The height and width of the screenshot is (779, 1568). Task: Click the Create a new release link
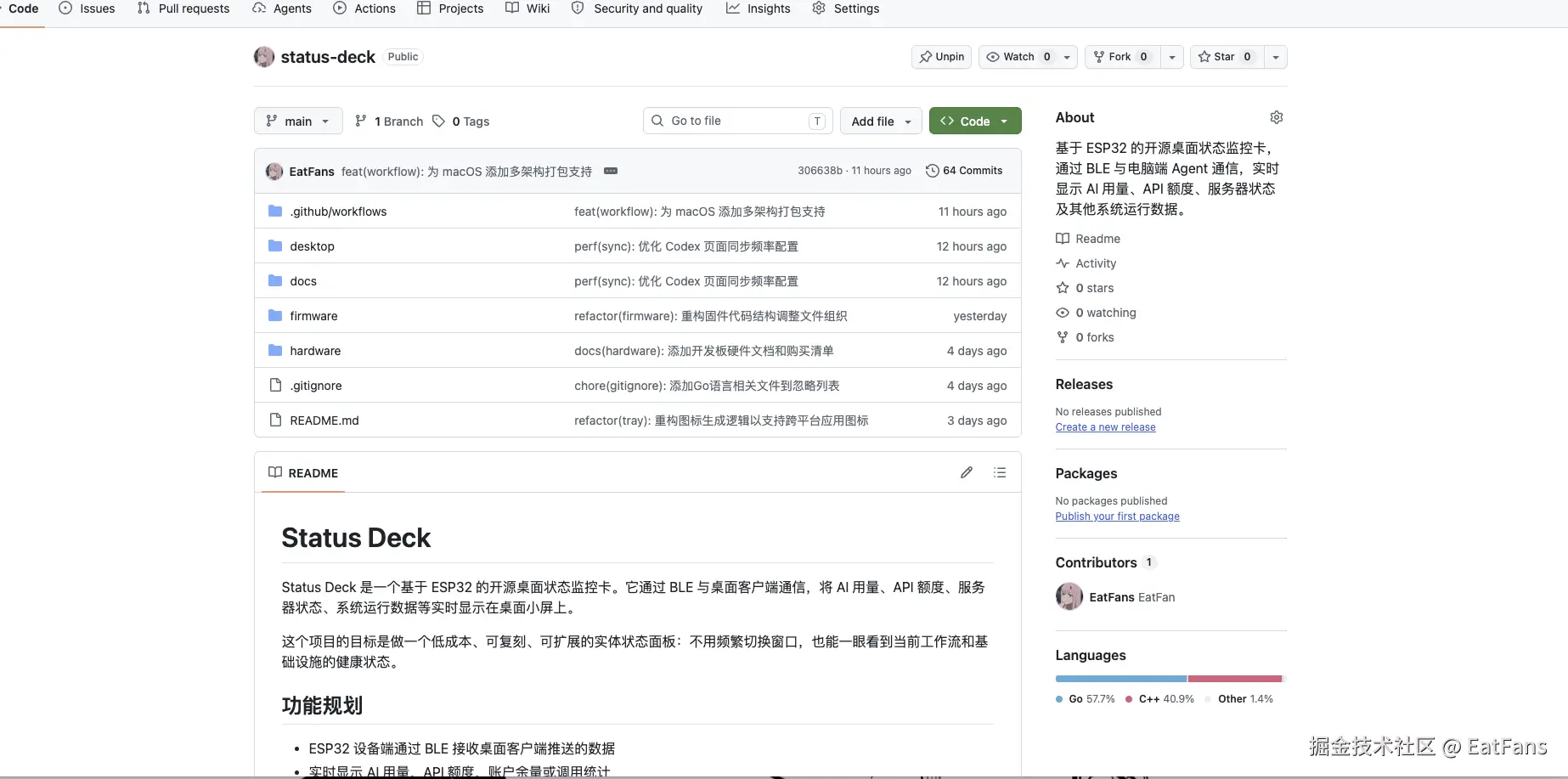(x=1105, y=427)
